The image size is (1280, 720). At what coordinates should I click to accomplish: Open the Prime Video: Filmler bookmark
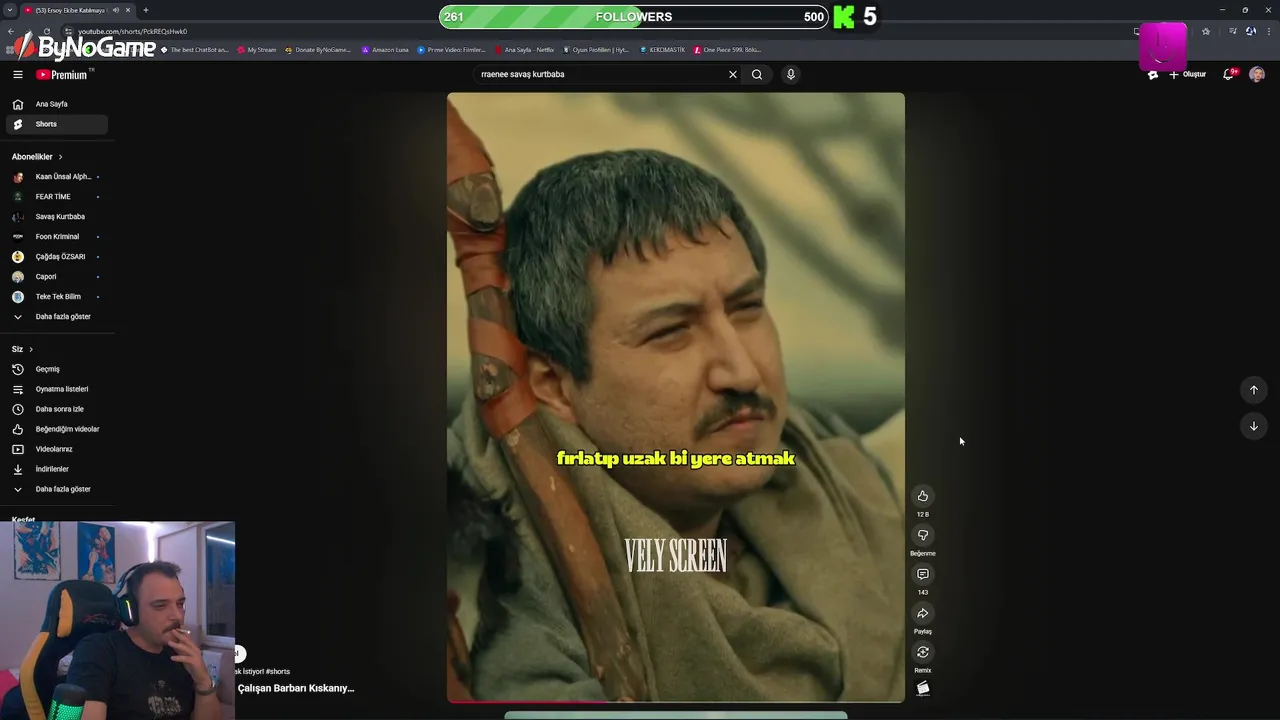coord(452,49)
